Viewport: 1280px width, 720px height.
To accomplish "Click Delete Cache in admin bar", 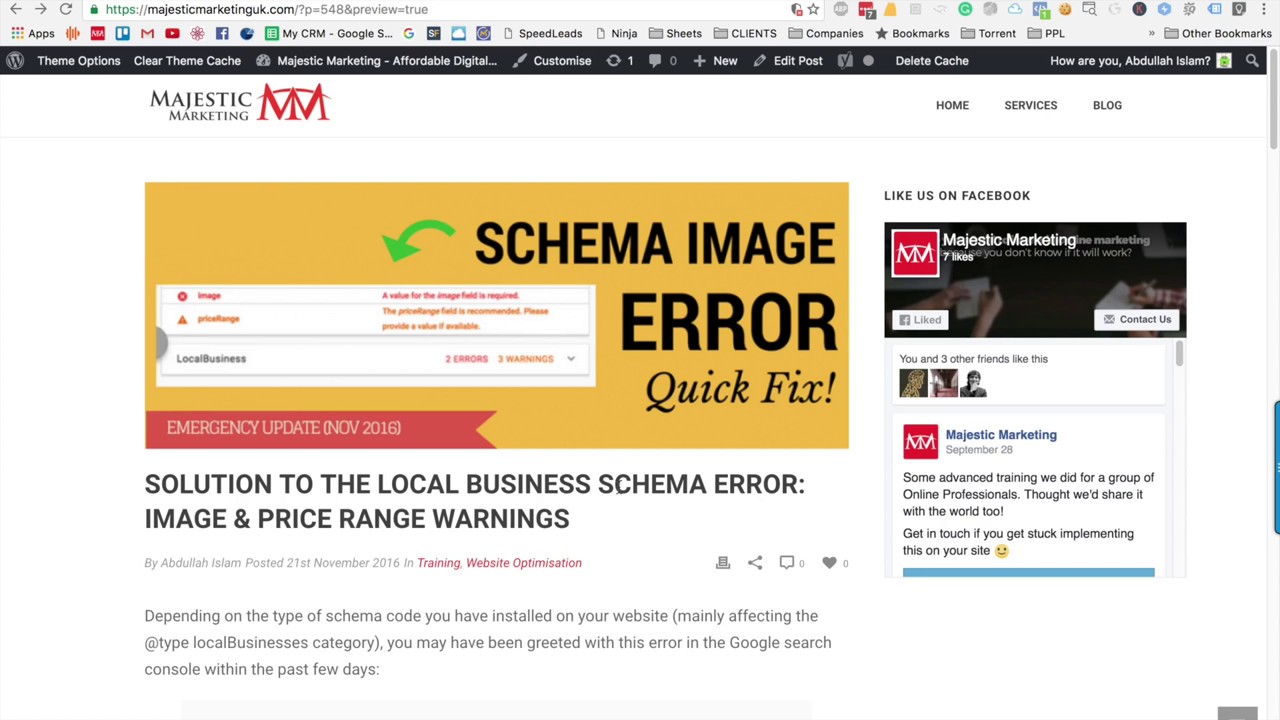I will coord(932,60).
